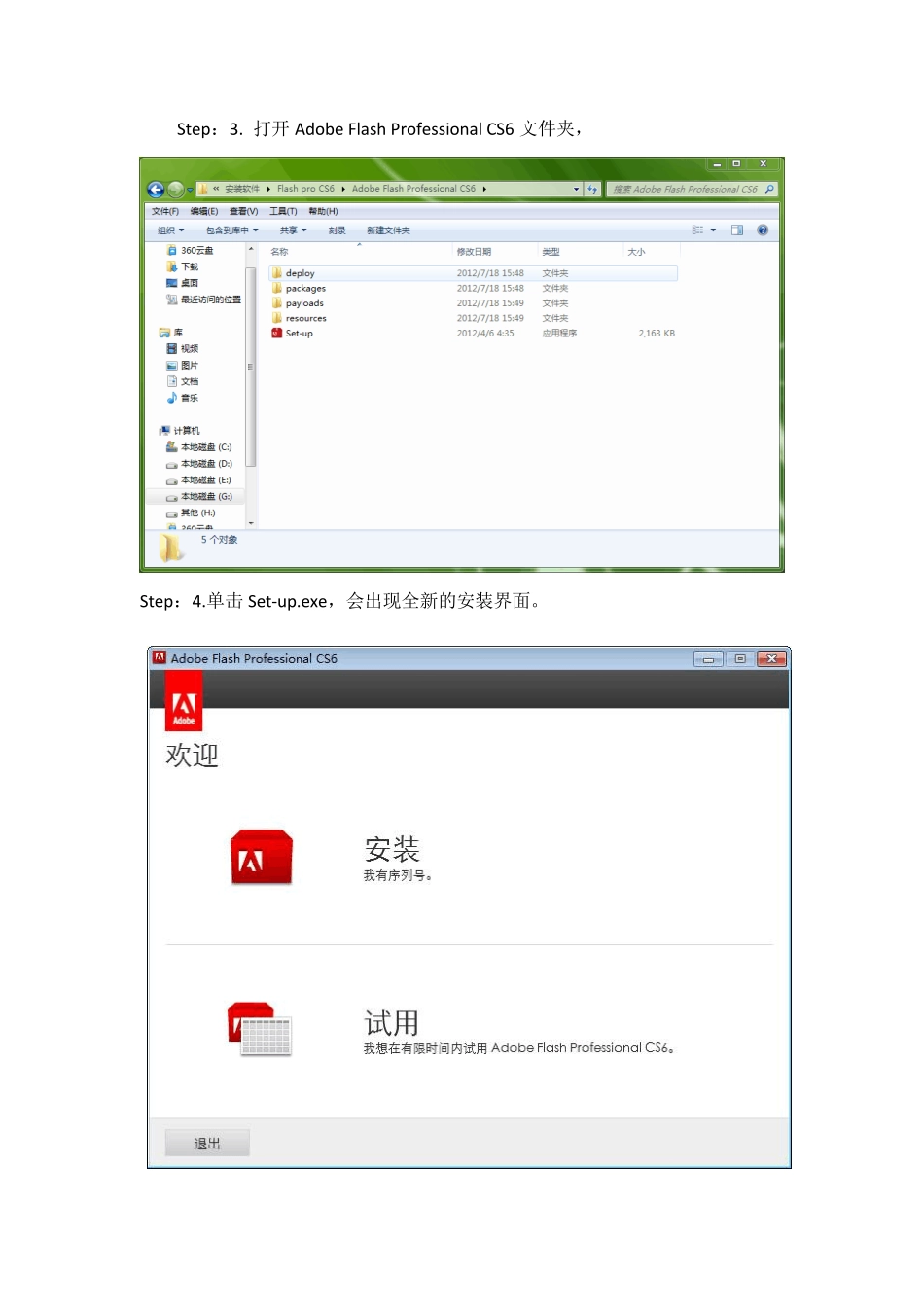Expand the recent pages arrow beside forward
This screenshot has height=1307, width=924.
click(x=190, y=190)
